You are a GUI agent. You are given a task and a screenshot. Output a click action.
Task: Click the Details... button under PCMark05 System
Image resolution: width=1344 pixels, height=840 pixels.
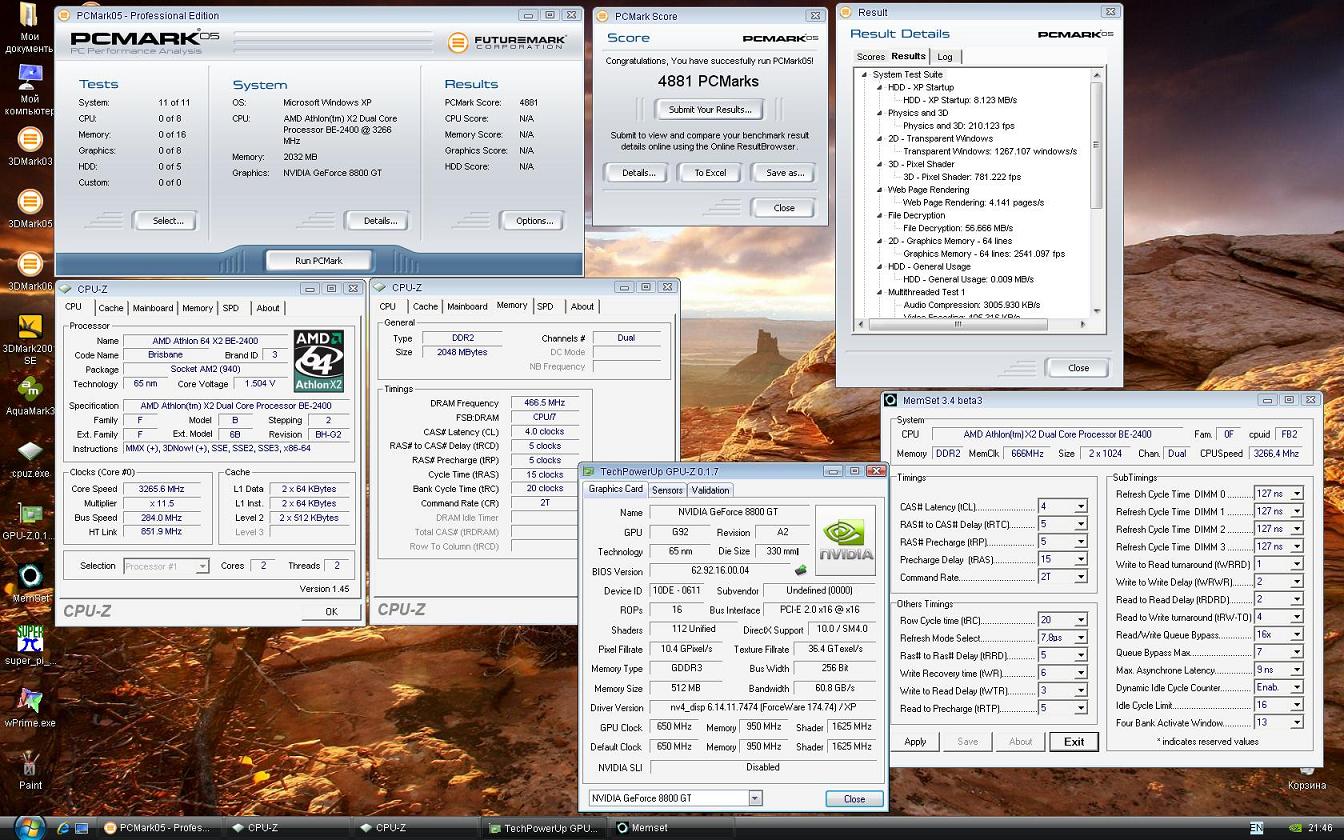point(380,221)
